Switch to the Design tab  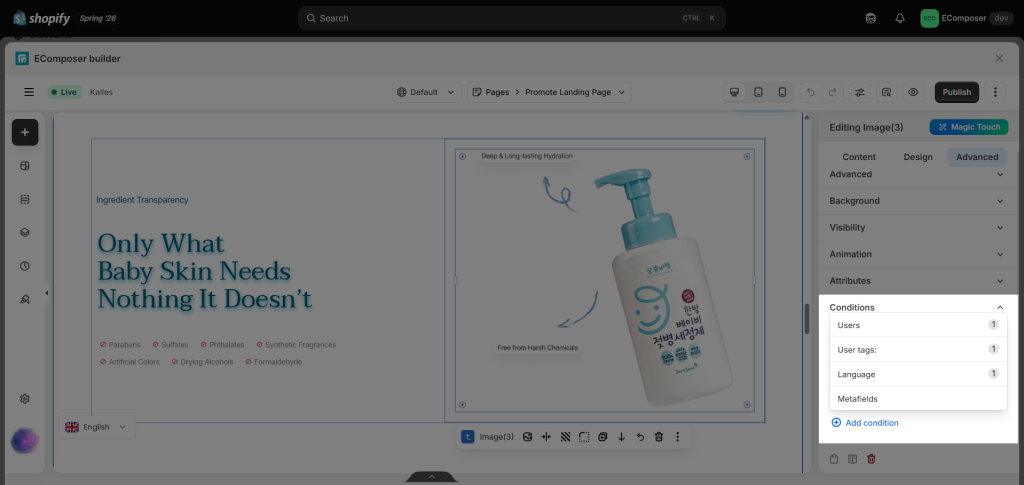(918, 157)
